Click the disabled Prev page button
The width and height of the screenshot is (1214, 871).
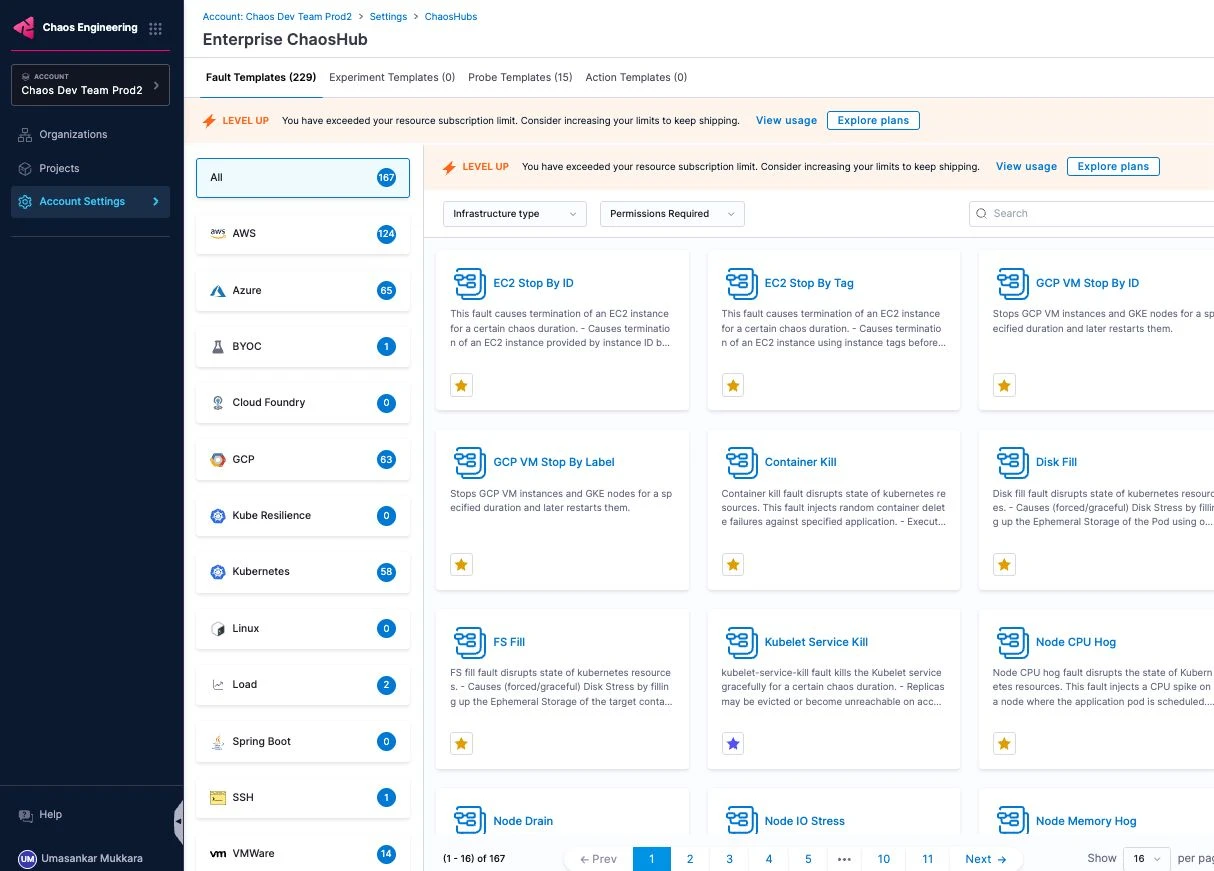[598, 858]
